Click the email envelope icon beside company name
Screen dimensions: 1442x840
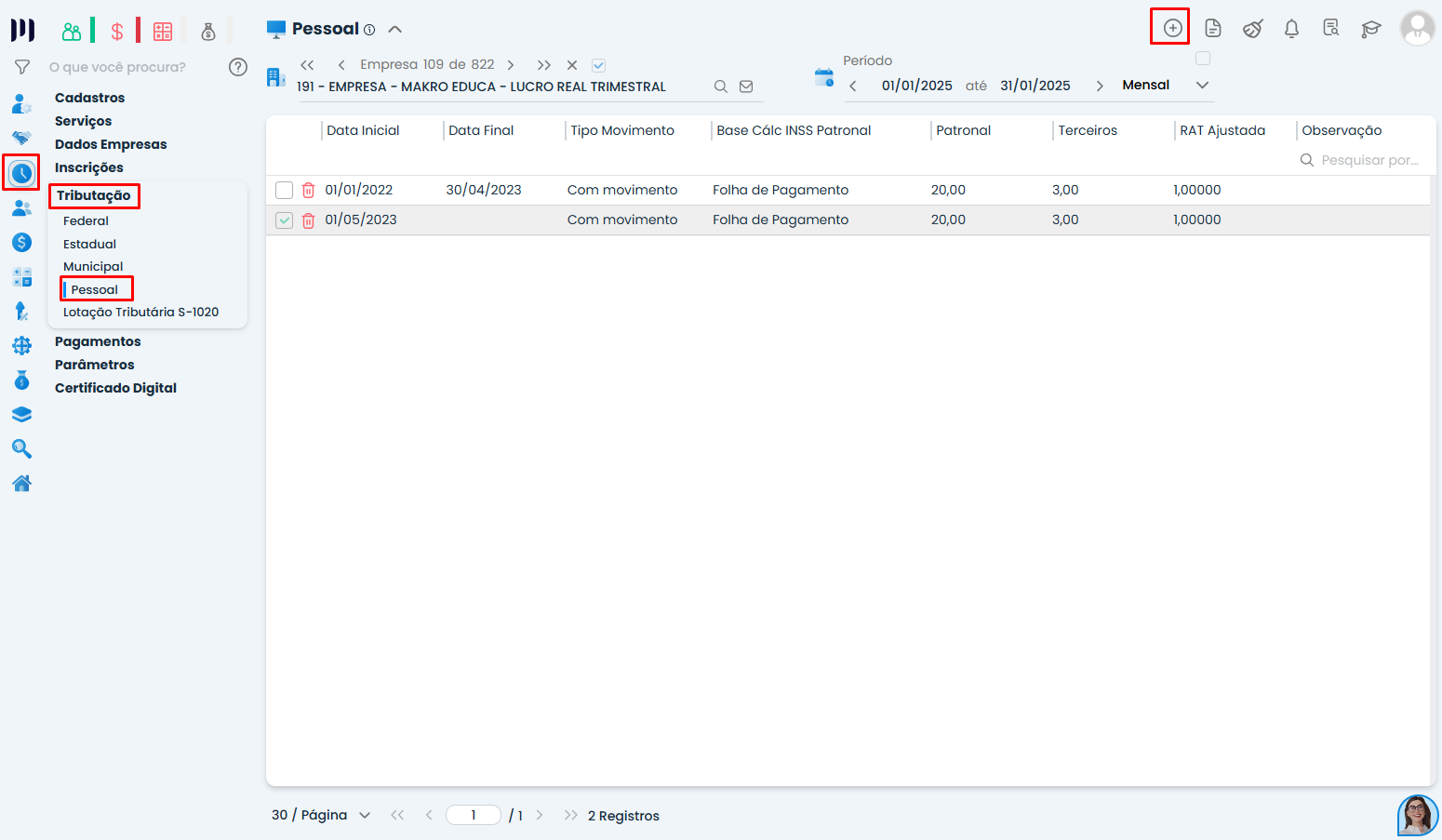(746, 87)
